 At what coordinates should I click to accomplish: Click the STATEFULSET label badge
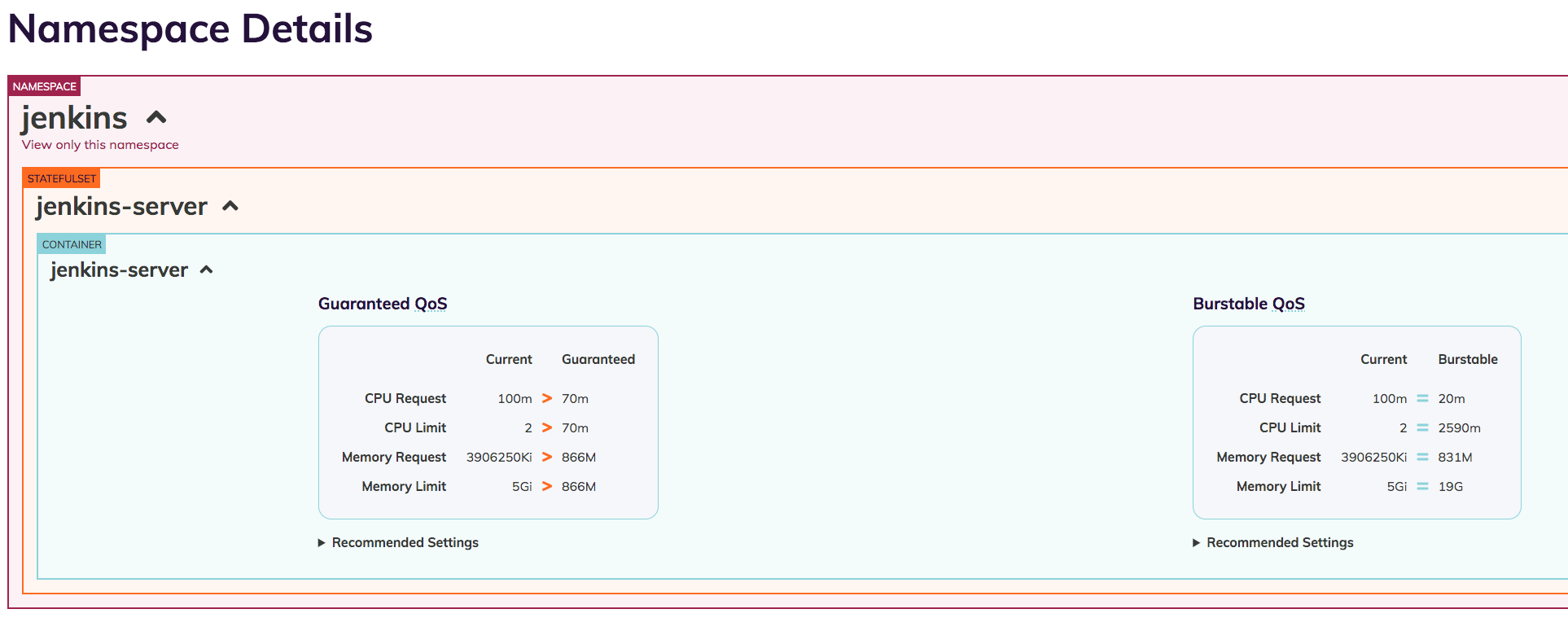pos(62,178)
